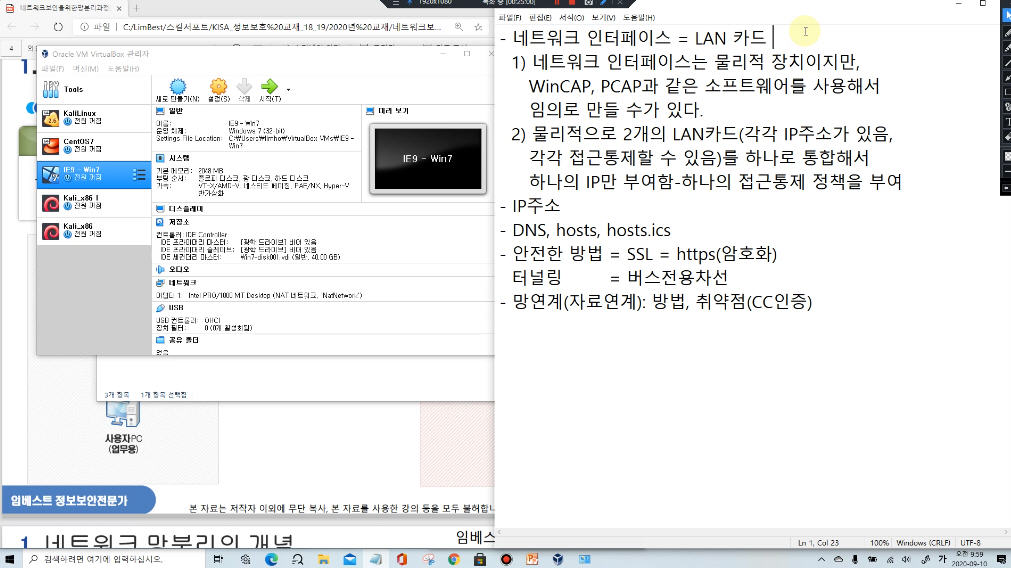Viewport: 1011px width, 568px height.
Task: Open VirtualBox cube icon on taskbar
Action: (558, 559)
